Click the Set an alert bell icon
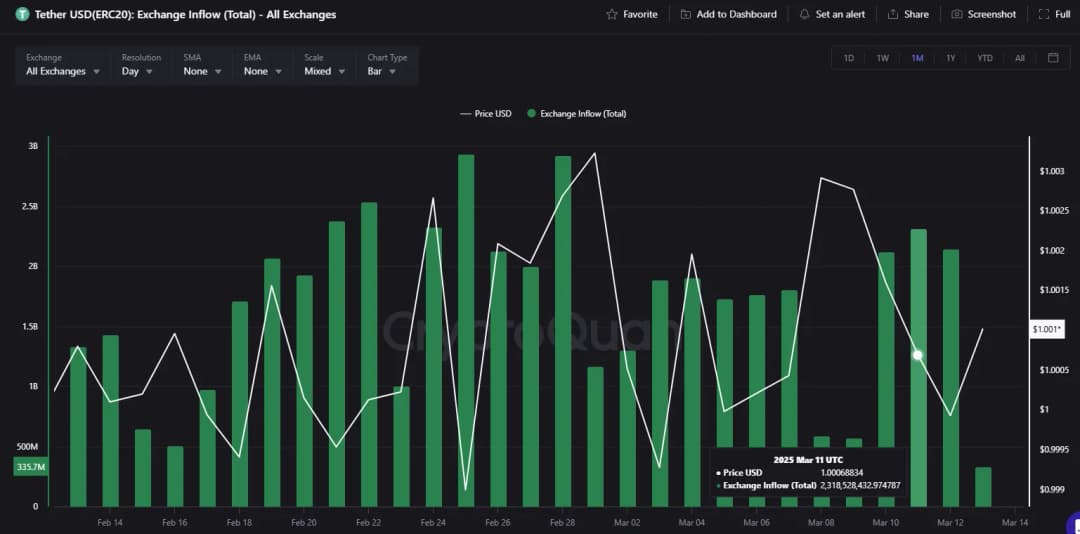Screen dimensions: 1080x534 pyautogui.click(x=804, y=15)
